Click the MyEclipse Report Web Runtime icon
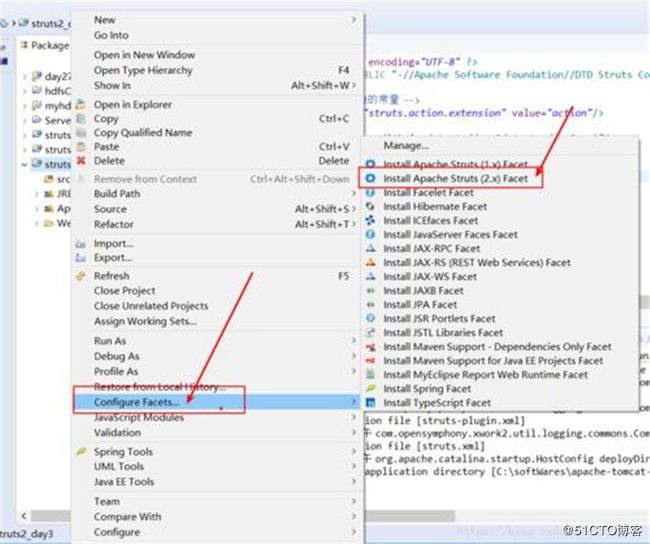Screen dimensions: 650x544 [x=370, y=374]
